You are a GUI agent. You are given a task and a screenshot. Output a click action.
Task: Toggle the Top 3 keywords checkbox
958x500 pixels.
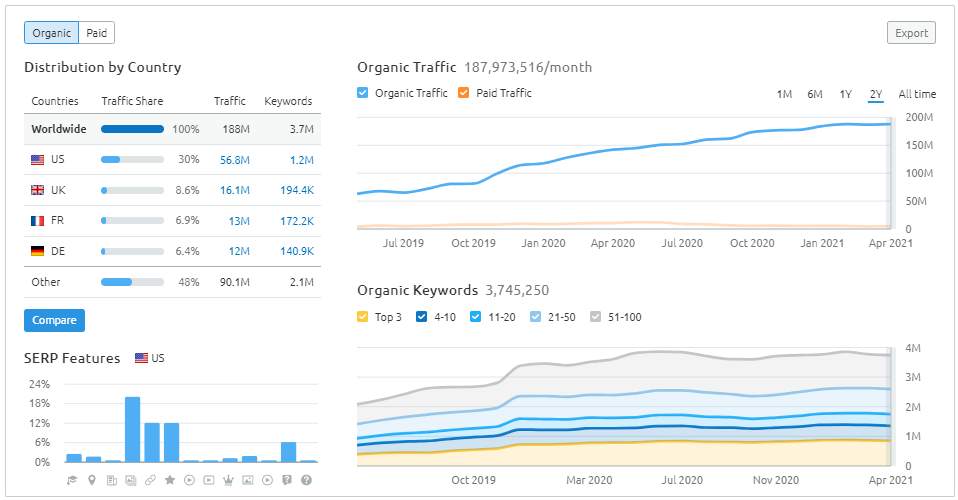click(362, 317)
